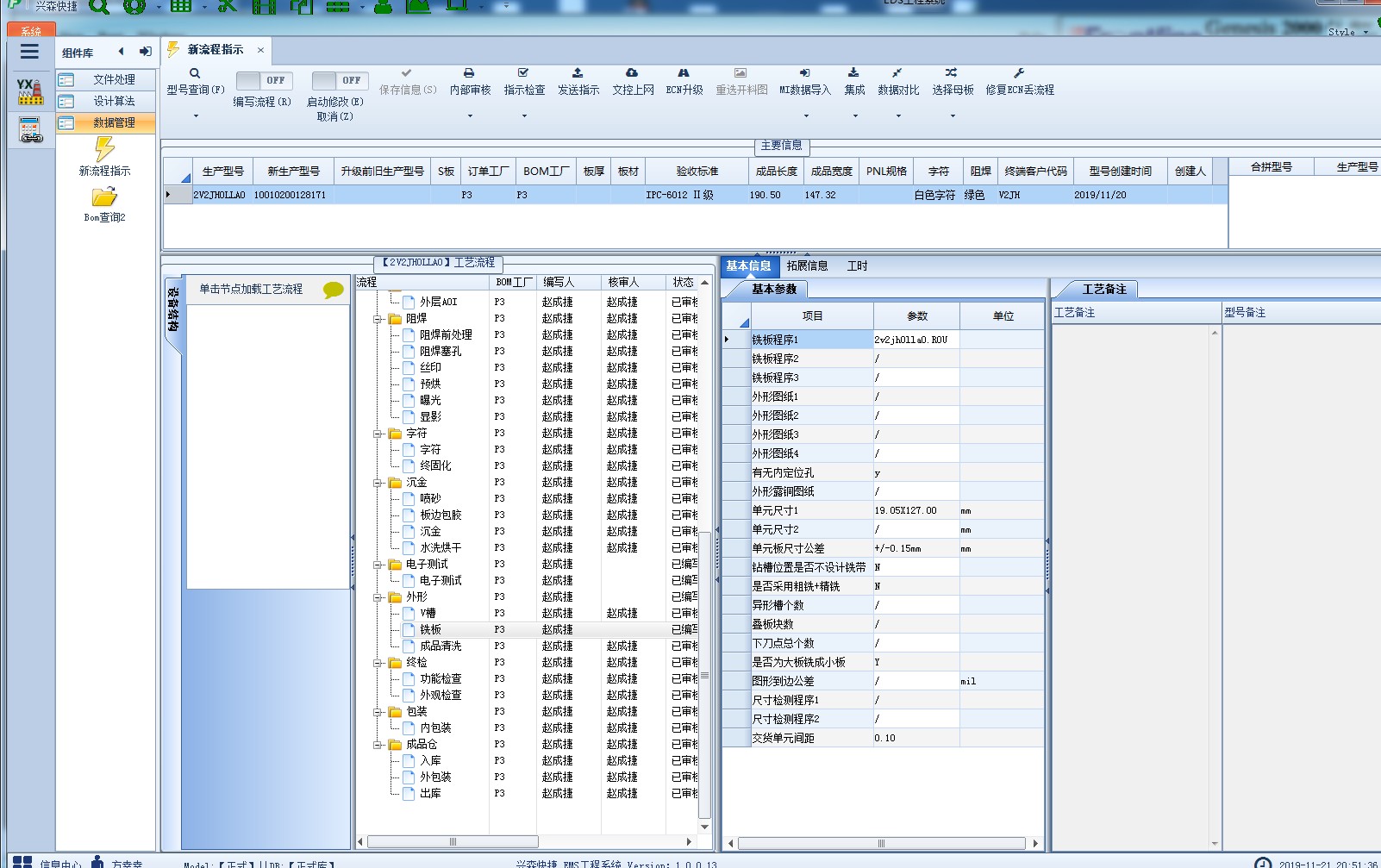The width and height of the screenshot is (1381, 868).
Task: Click calculator icon in left strip
Action: [x=31, y=130]
